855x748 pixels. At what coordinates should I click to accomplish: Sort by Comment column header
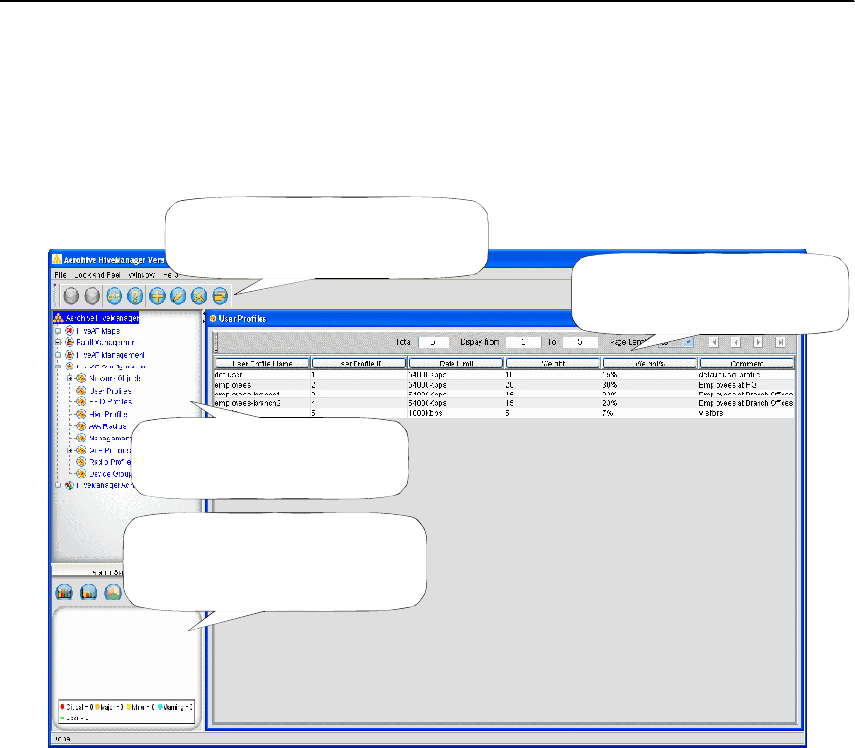pos(747,363)
